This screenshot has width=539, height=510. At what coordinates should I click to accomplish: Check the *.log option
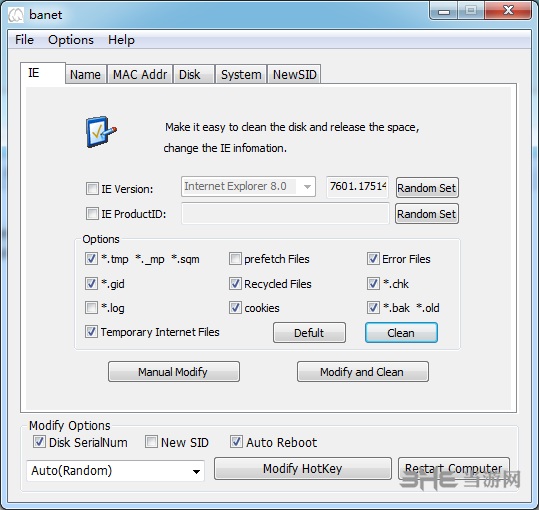(91, 307)
